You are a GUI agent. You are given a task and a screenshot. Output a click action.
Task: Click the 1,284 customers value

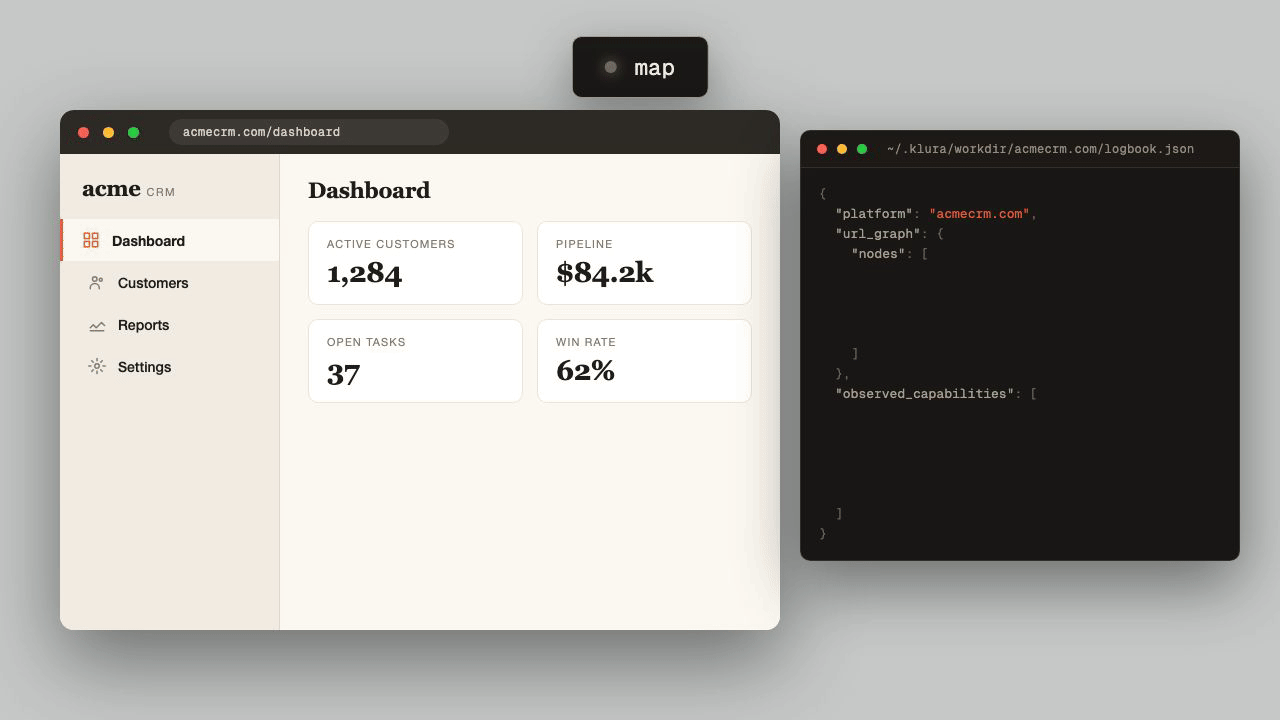pos(364,273)
